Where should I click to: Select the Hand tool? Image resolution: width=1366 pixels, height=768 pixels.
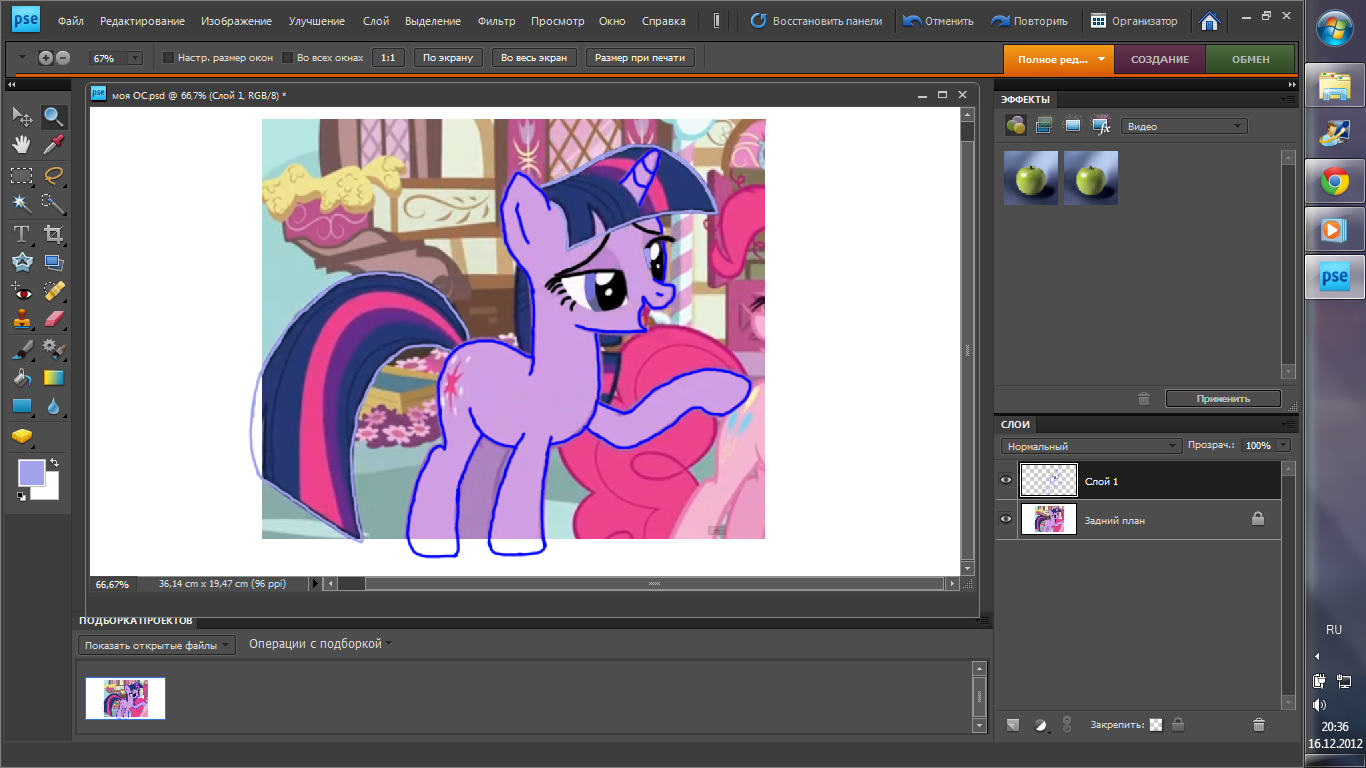(22, 145)
